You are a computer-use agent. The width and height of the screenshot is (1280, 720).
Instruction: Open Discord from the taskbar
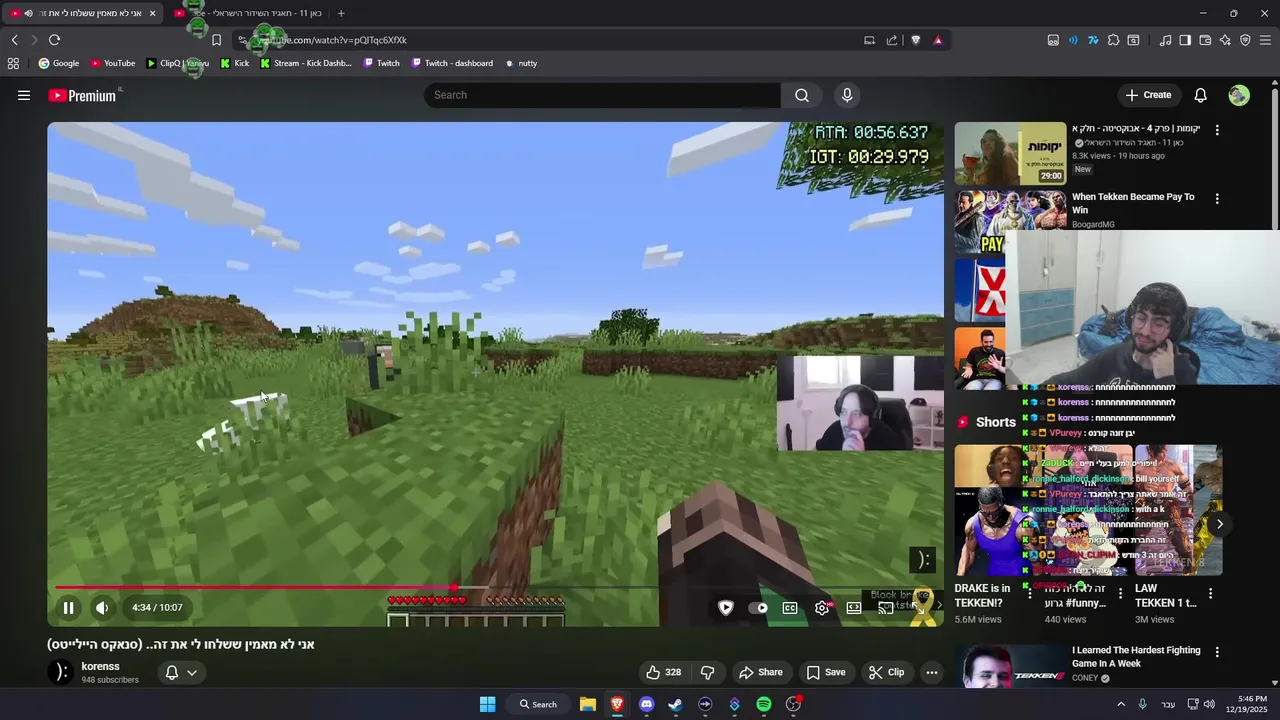(x=646, y=704)
